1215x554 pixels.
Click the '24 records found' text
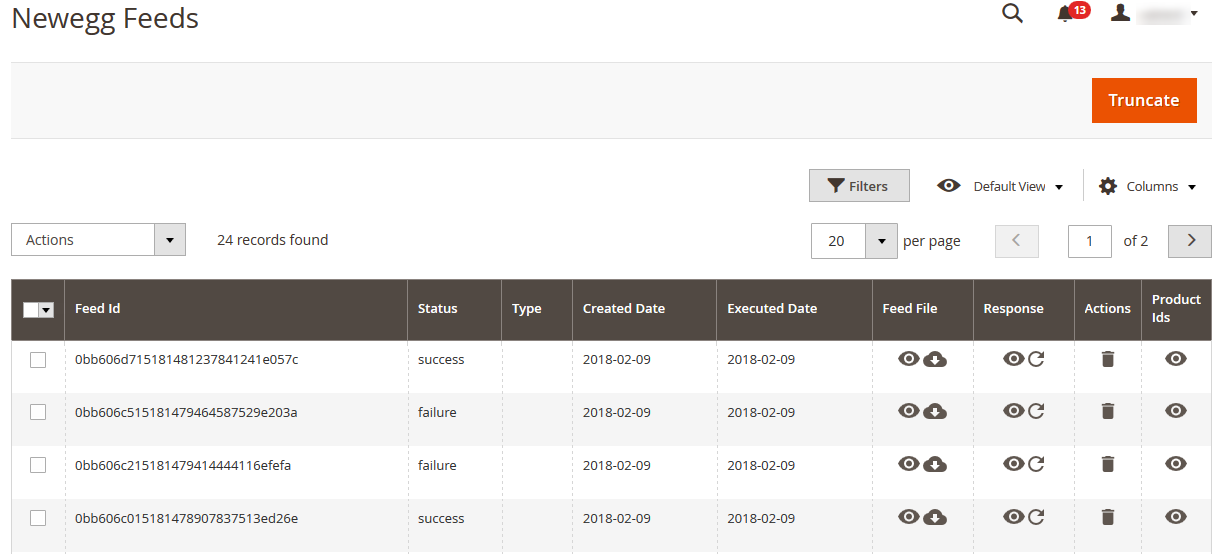pyautogui.click(x=272, y=240)
